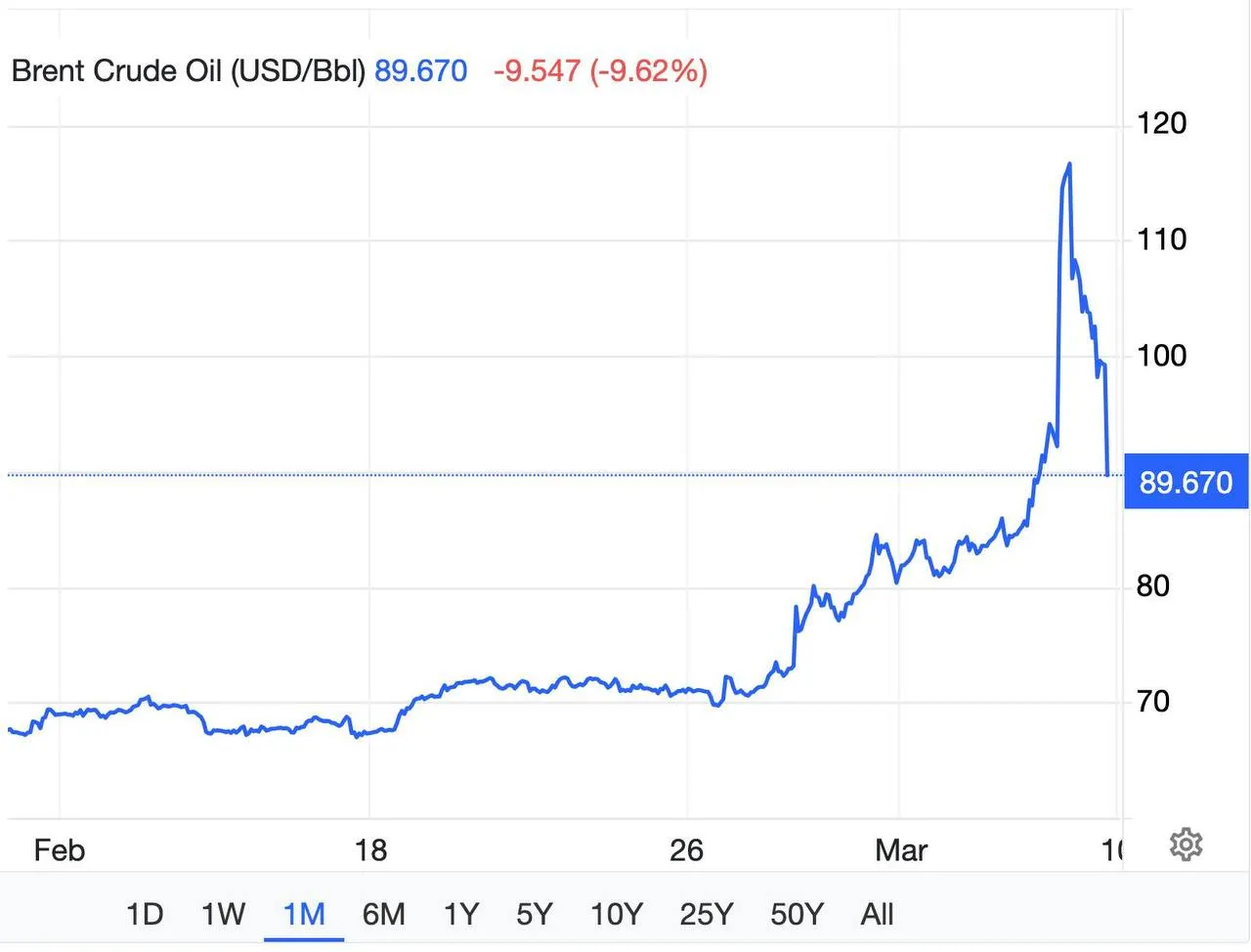Image resolution: width=1251 pixels, height=952 pixels.
Task: Click the Feb date label on axis
Action: 60,850
